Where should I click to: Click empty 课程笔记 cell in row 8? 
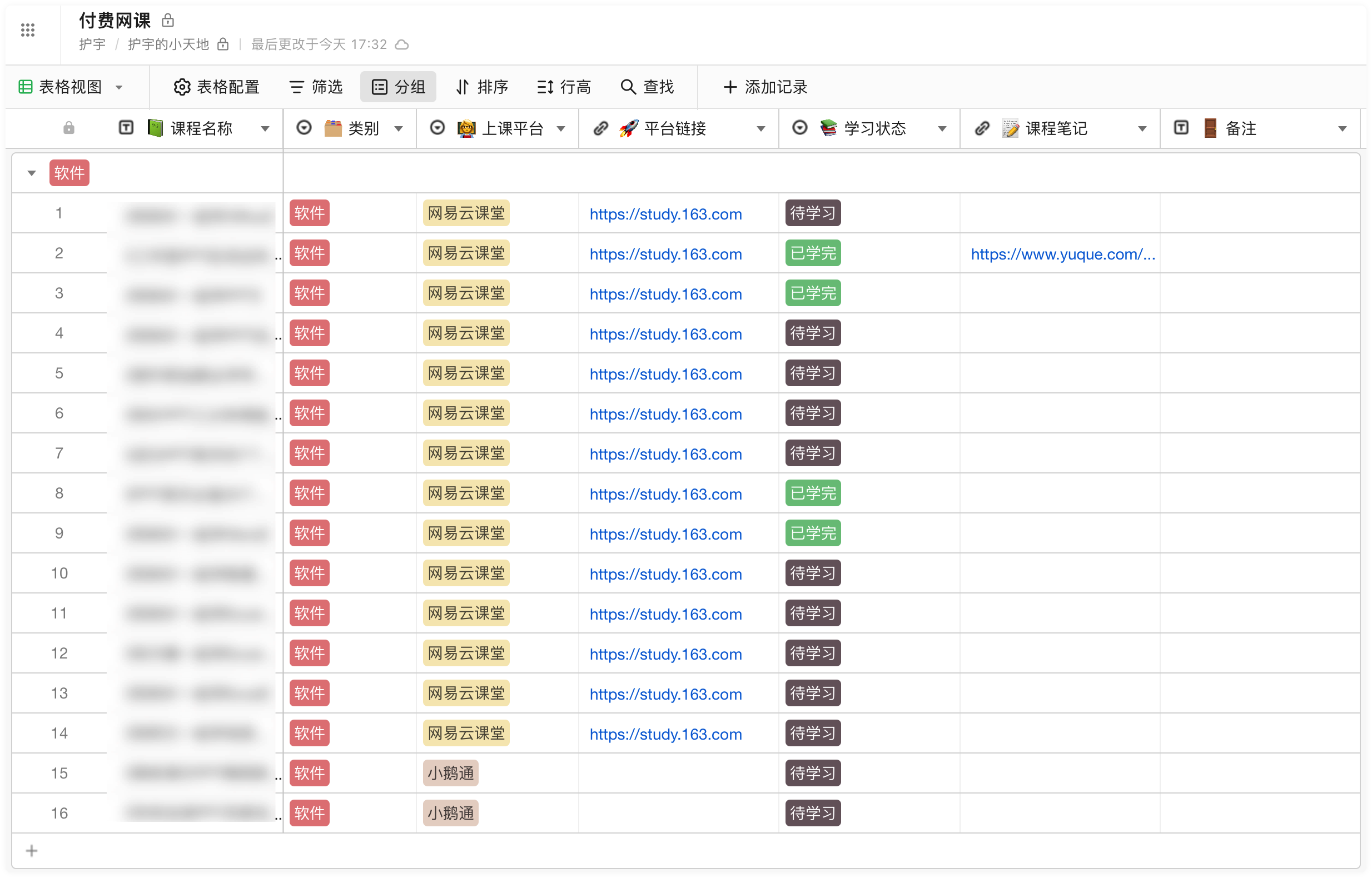click(x=1060, y=493)
